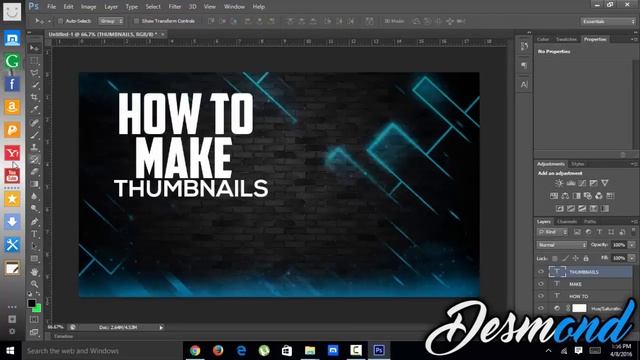The image size is (640, 360).
Task: Select the Zoom tool in the toolbox
Action: click(x=34, y=284)
